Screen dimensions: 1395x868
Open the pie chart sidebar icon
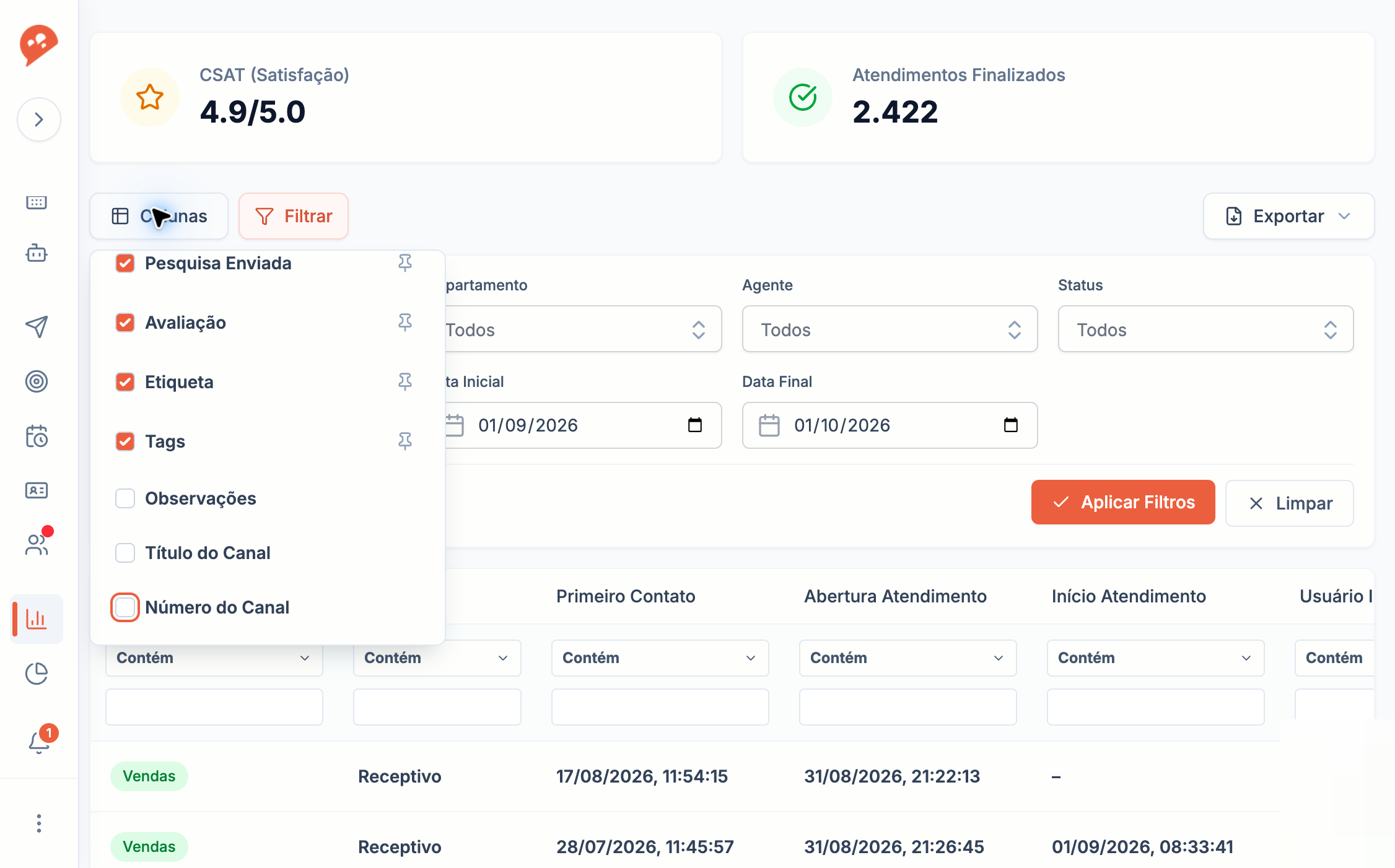pyautogui.click(x=37, y=674)
